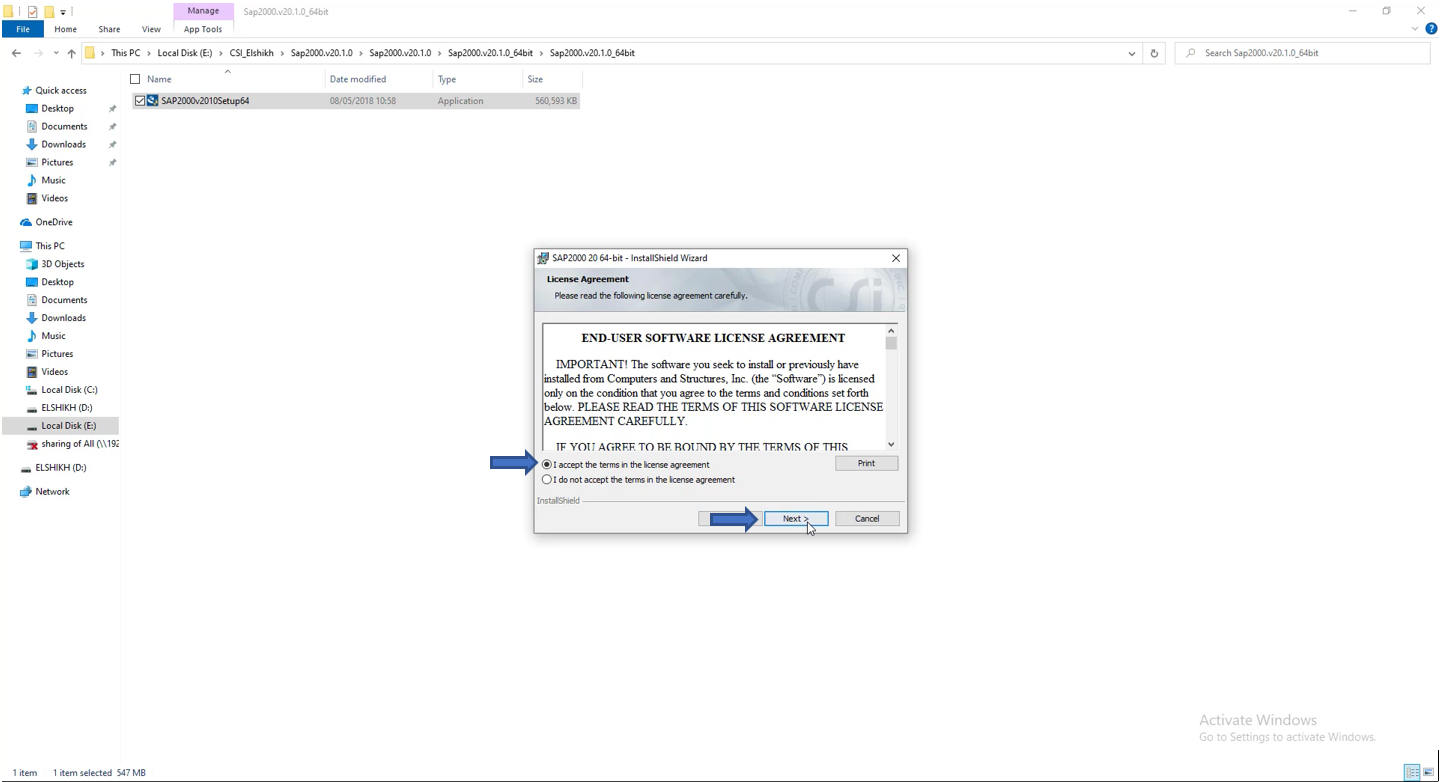Select I do not accept the terms
Image resolution: width=1441 pixels, height=782 pixels.
click(547, 480)
